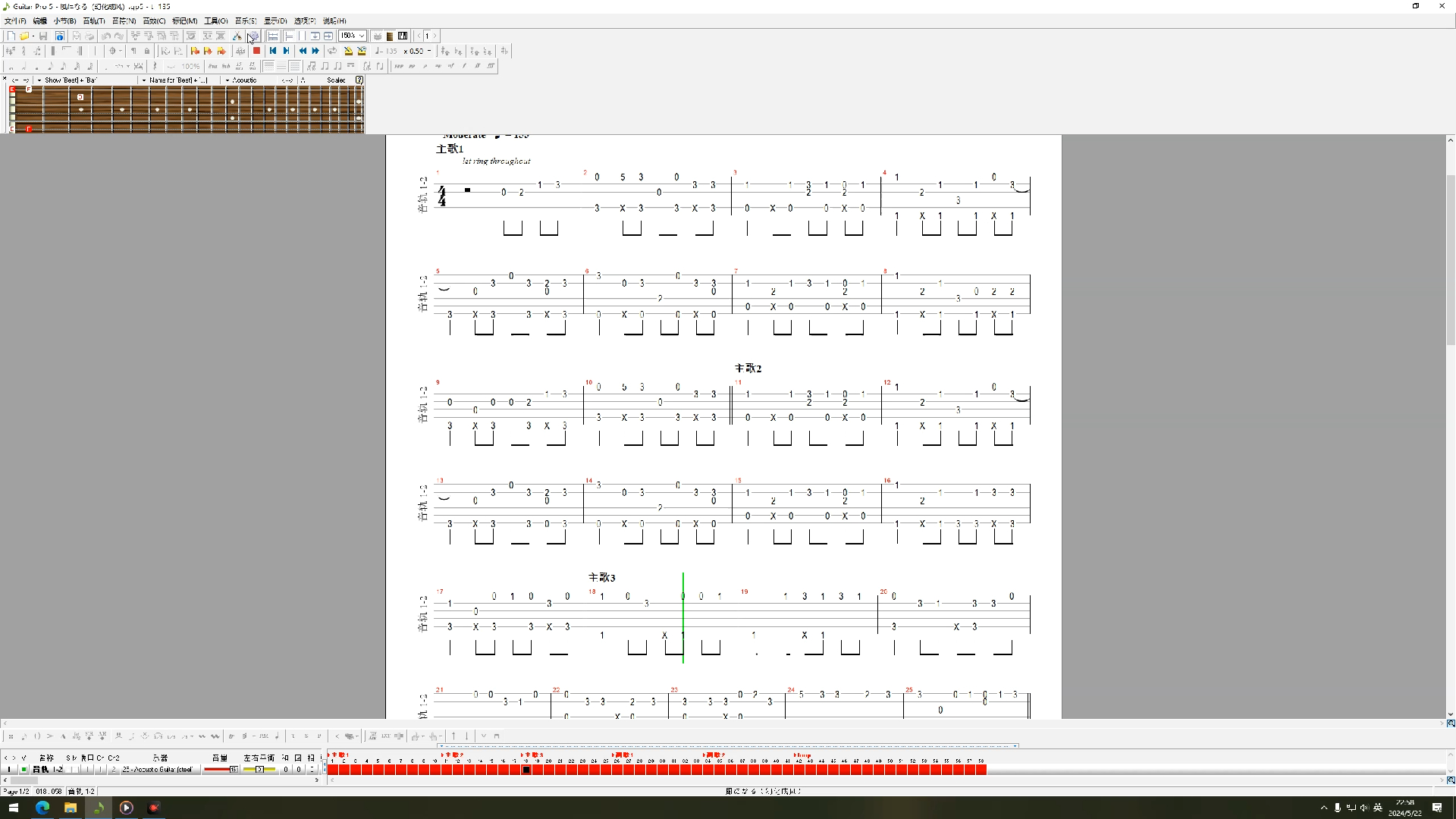Open the tools wrench icon

[x=237, y=36]
